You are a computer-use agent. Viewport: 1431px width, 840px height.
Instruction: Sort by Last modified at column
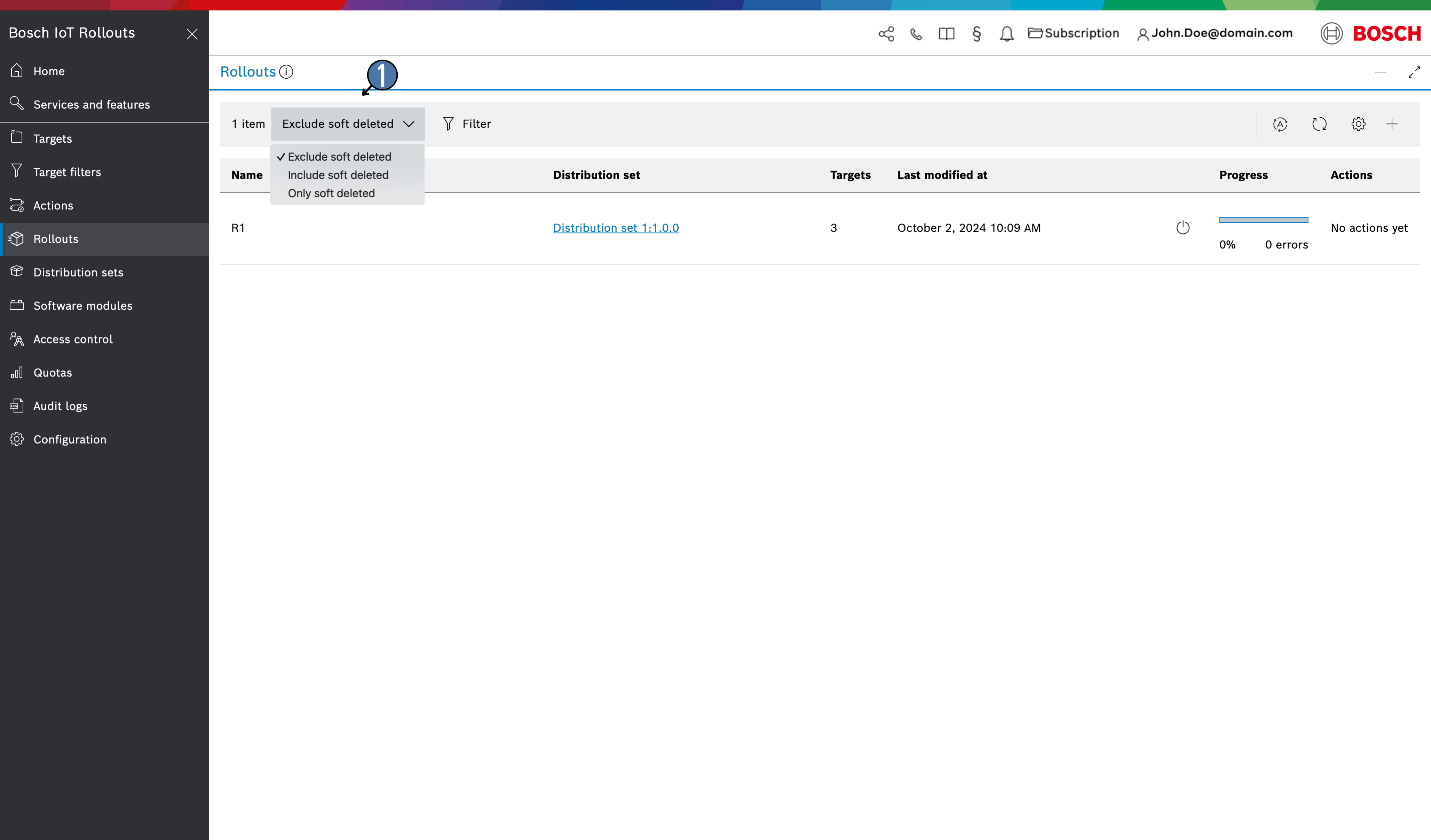tap(942, 175)
